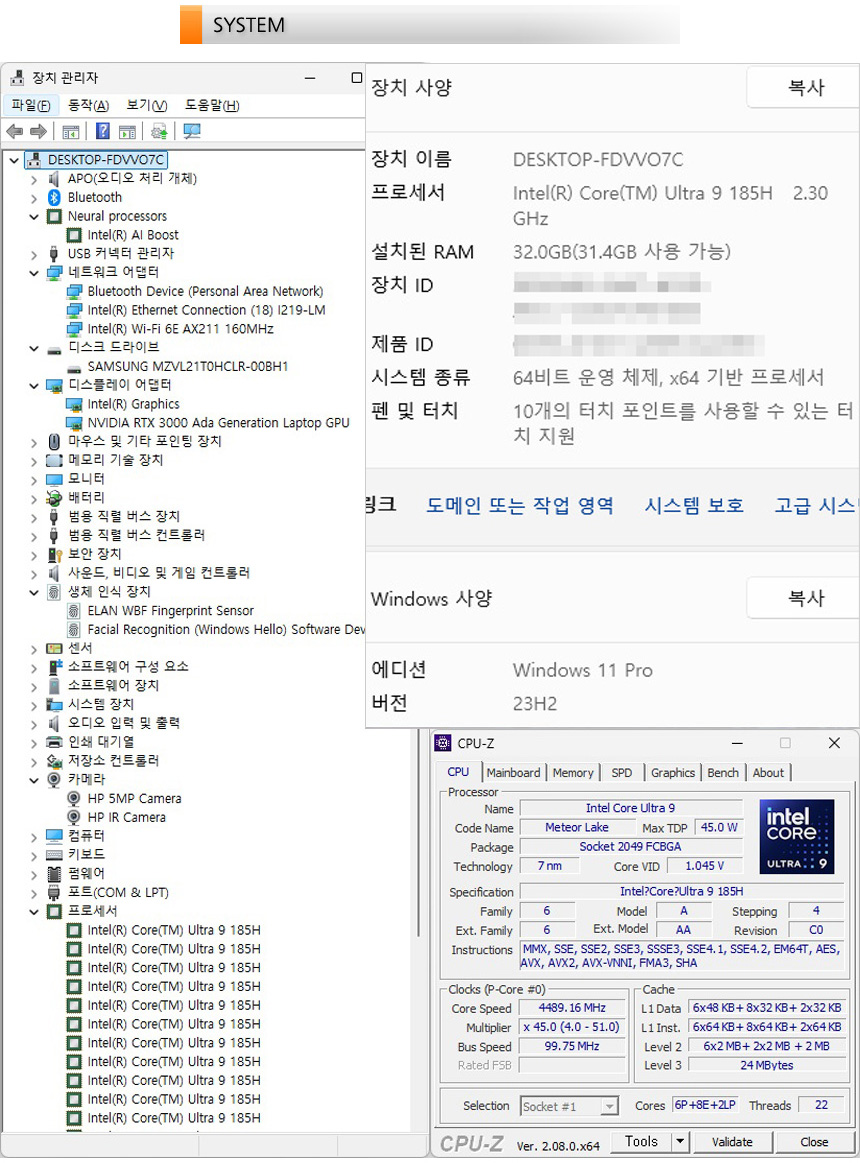
Task: Click the blue help icon in toolbar
Action: (x=103, y=131)
